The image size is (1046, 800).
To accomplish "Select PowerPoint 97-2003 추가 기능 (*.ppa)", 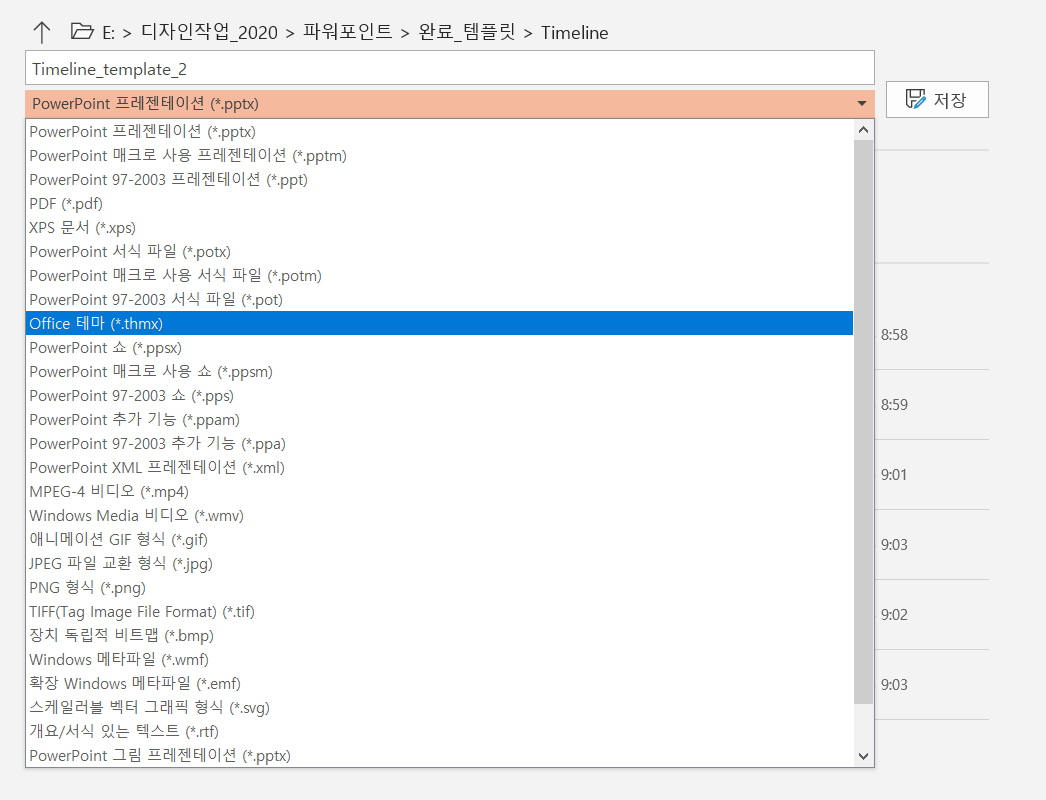I will click(x=439, y=444).
